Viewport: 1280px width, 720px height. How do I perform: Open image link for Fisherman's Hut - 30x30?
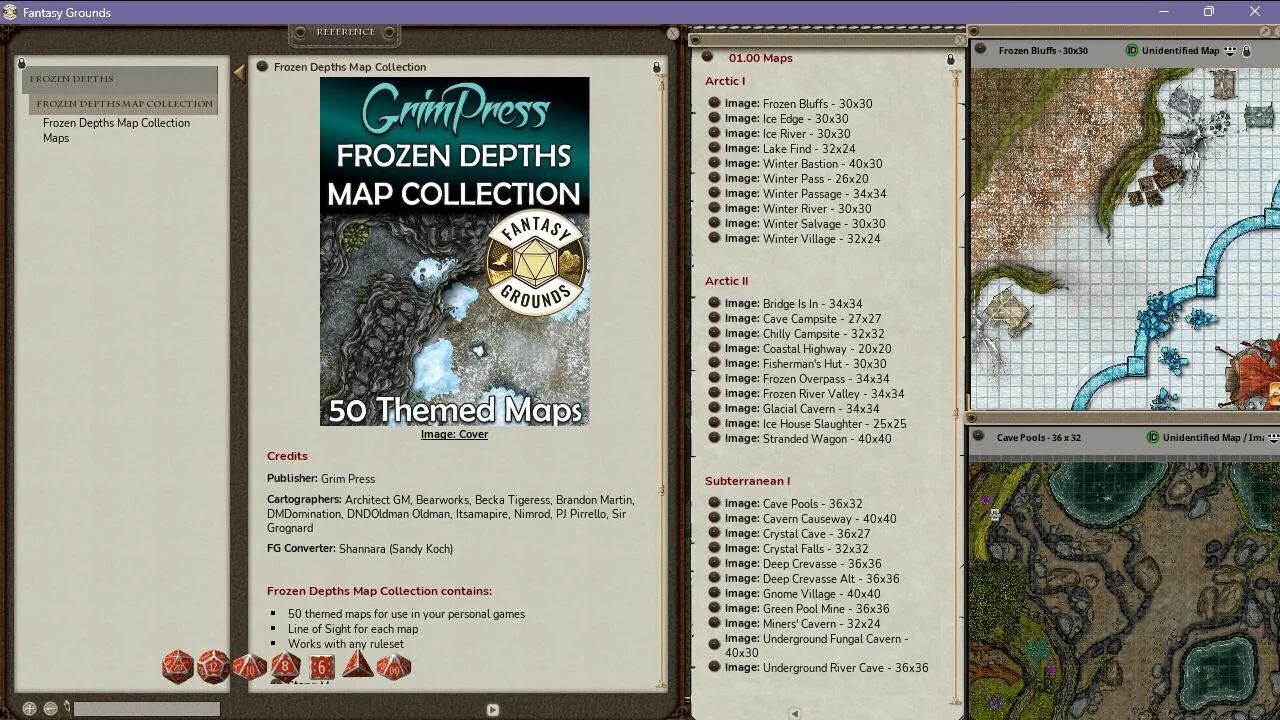(714, 363)
